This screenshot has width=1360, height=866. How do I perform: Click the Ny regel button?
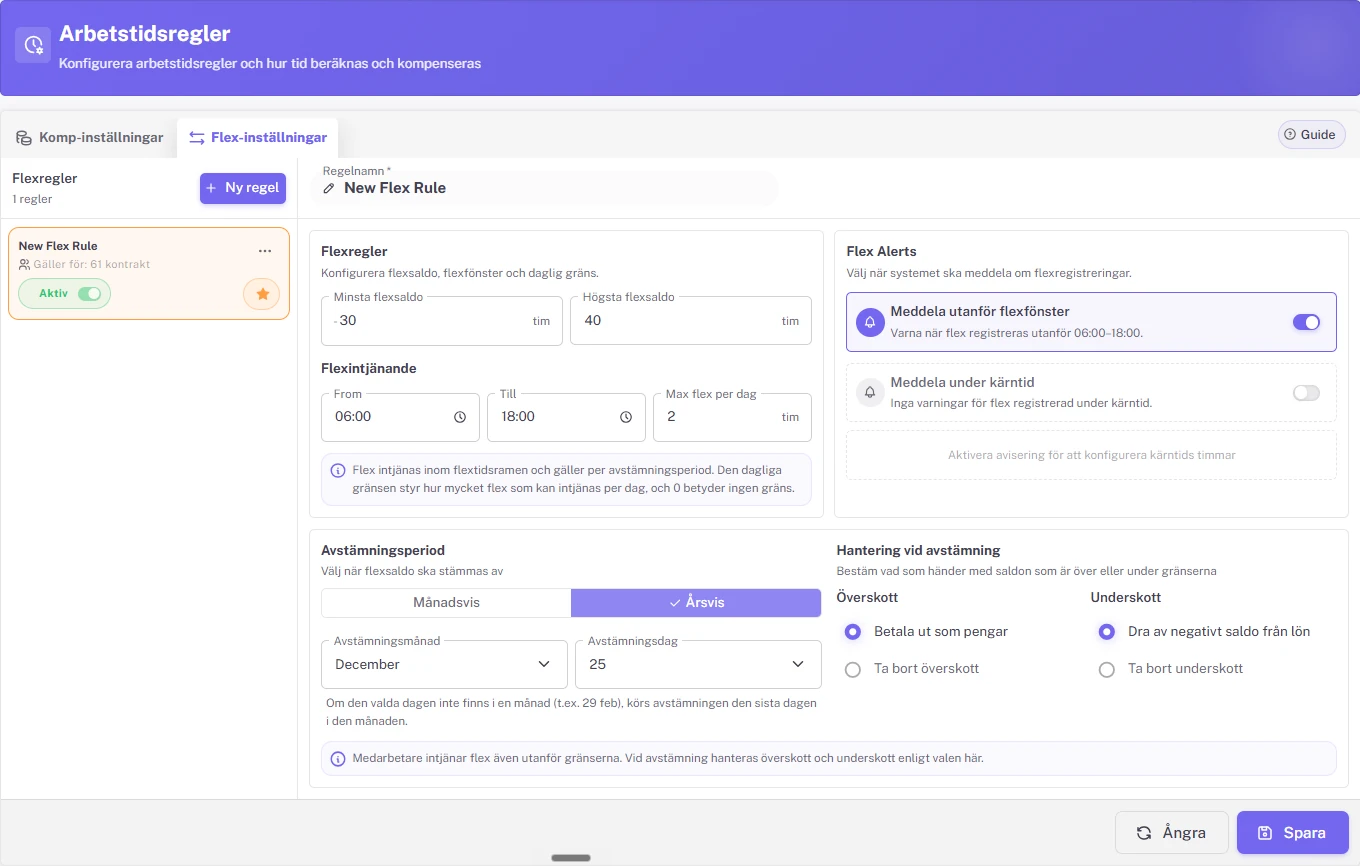[243, 188]
